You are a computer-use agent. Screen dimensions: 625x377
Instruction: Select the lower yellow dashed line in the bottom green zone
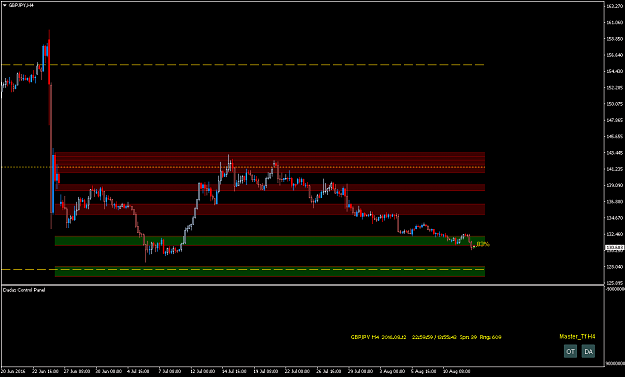(242, 270)
